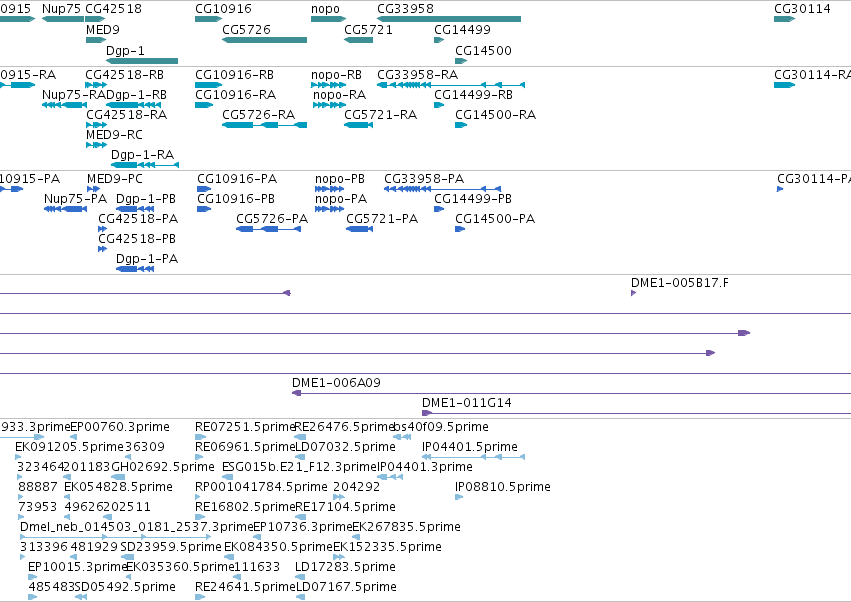Click the EP00760.3prime EST label
The width and height of the screenshot is (851, 602).
point(120,427)
